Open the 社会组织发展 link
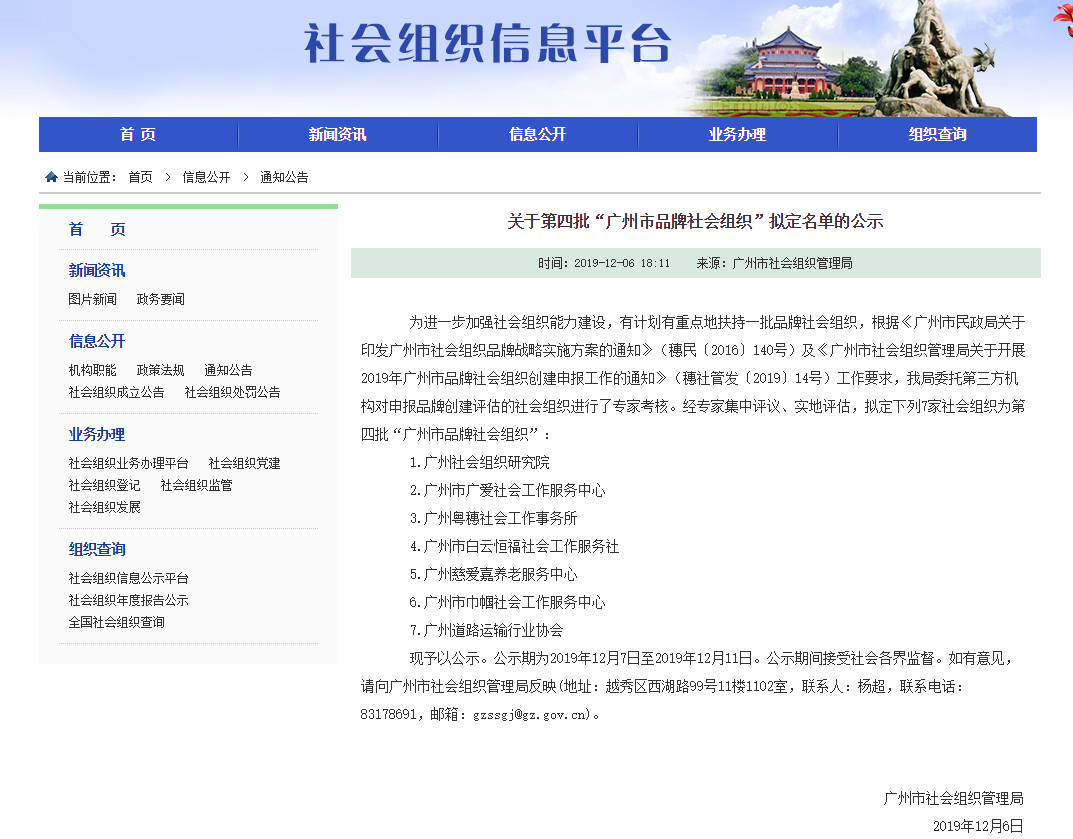The width and height of the screenshot is (1073, 839). click(105, 507)
